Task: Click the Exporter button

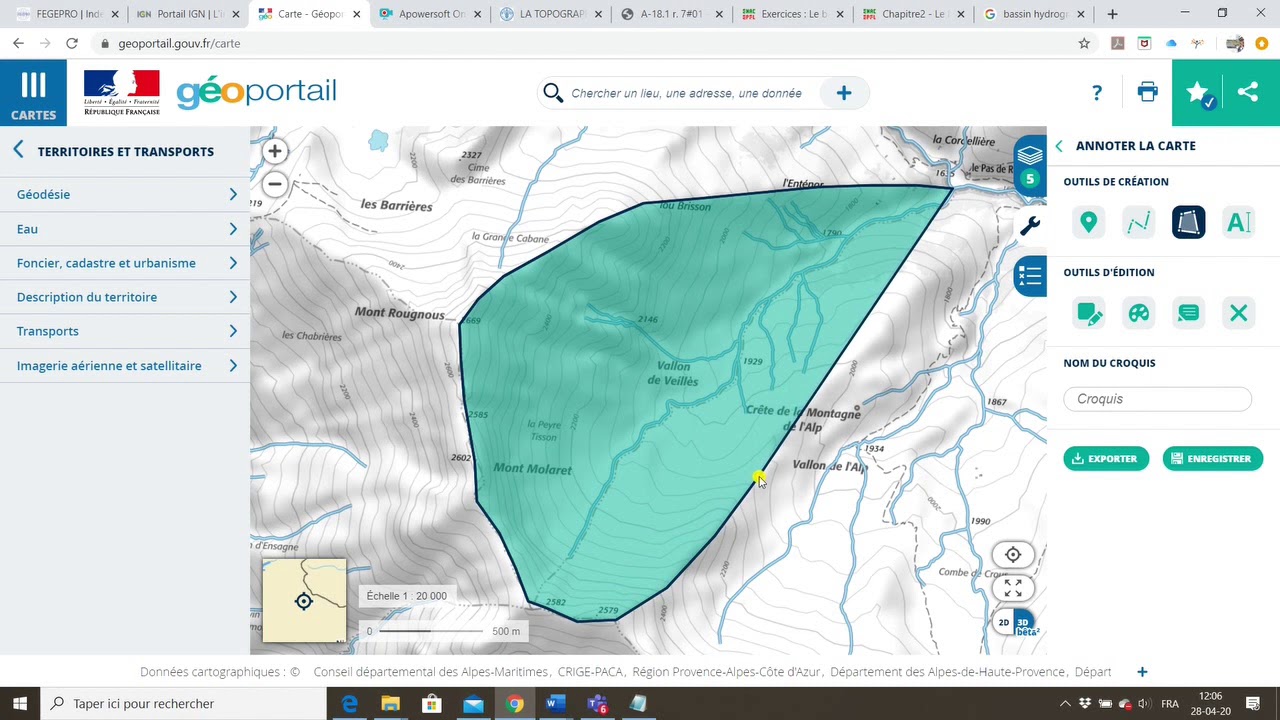Action: pos(1106,459)
